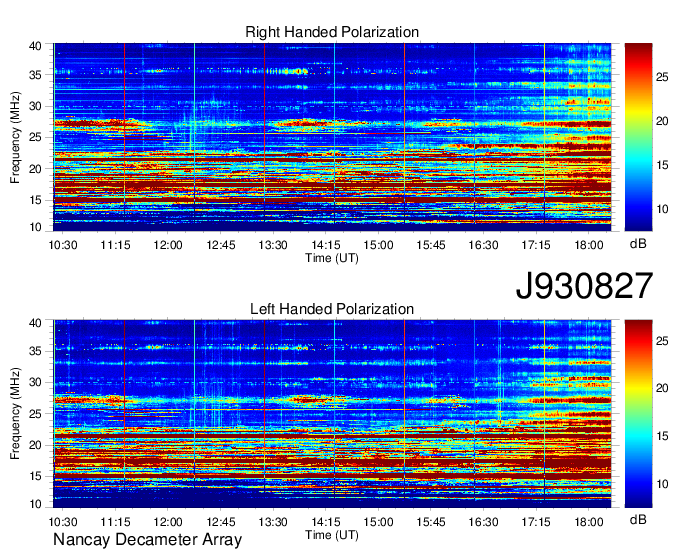Click the 10:30 time tick of Right Handed plot
Viewport: 680px width, 552px height.
pos(63,245)
